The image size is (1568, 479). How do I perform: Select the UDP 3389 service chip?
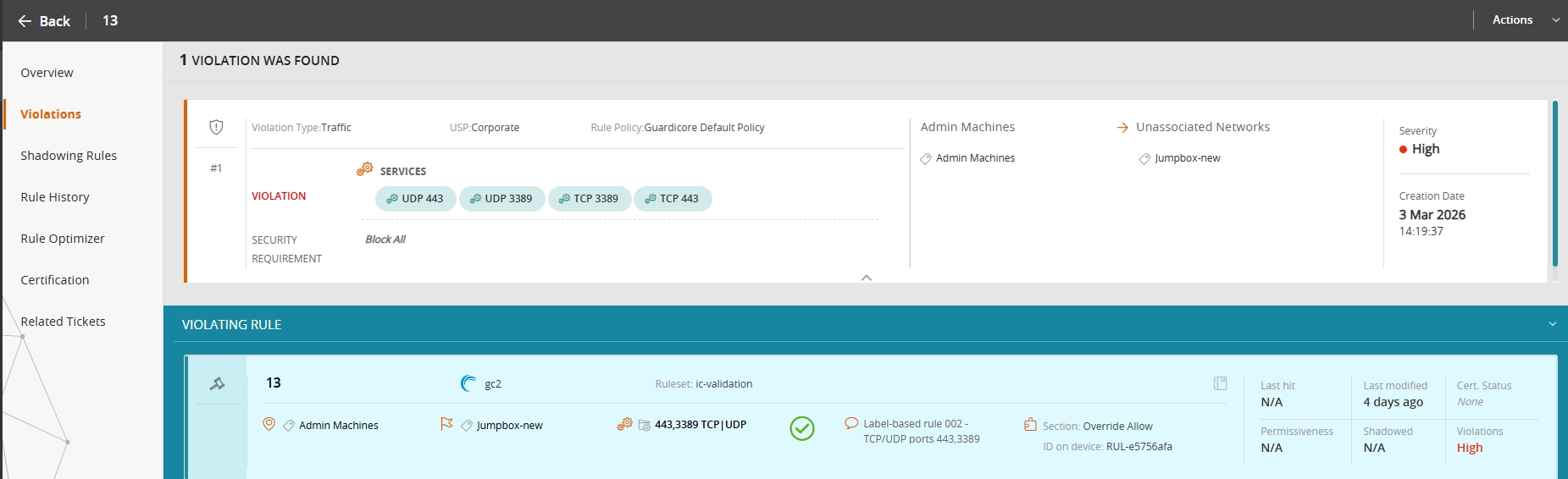pyautogui.click(x=501, y=199)
